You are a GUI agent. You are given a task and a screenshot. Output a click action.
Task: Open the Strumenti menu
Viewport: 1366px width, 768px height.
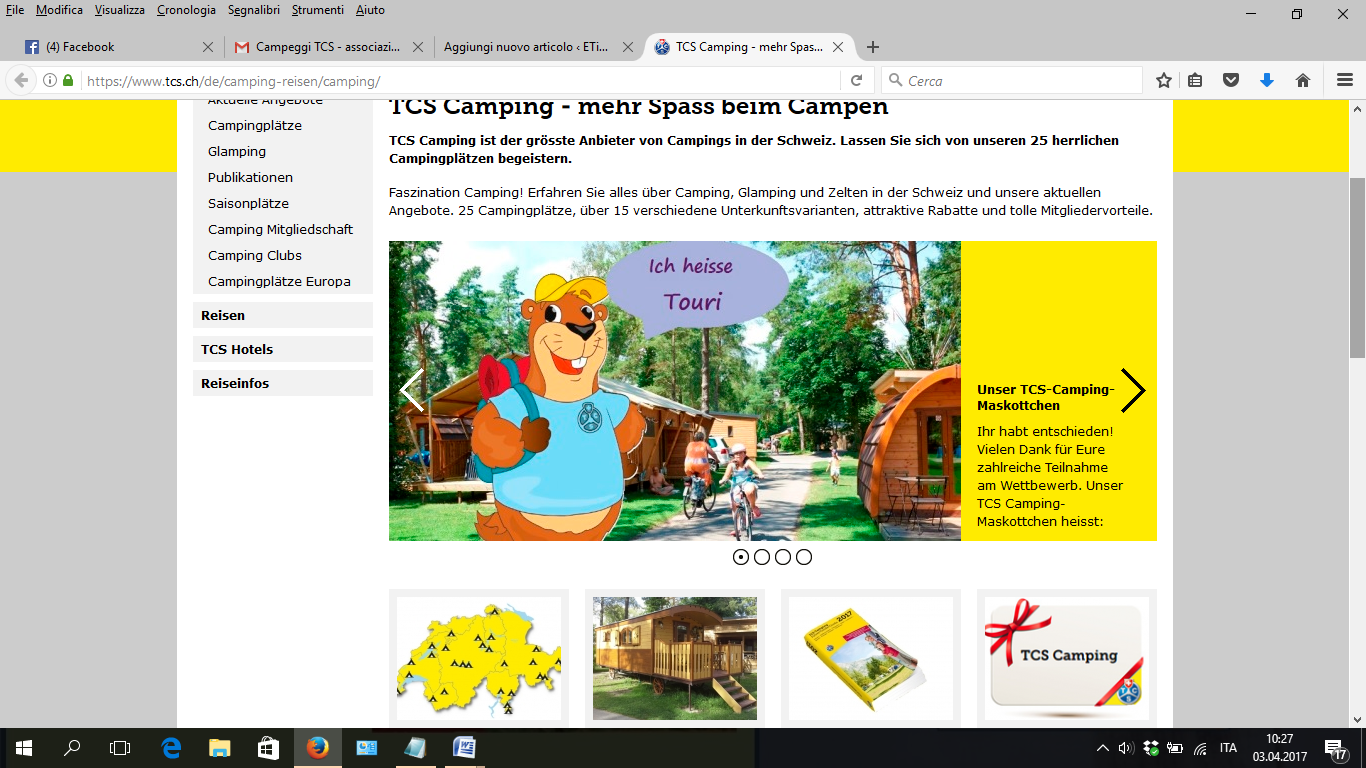point(318,10)
